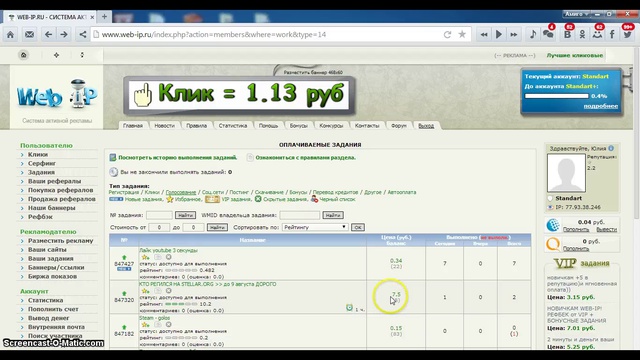Open the KTO РЕГИЛСЯ НА STELLAR.ORG task
Image resolution: width=640 pixels, height=360 pixels.
point(208,284)
